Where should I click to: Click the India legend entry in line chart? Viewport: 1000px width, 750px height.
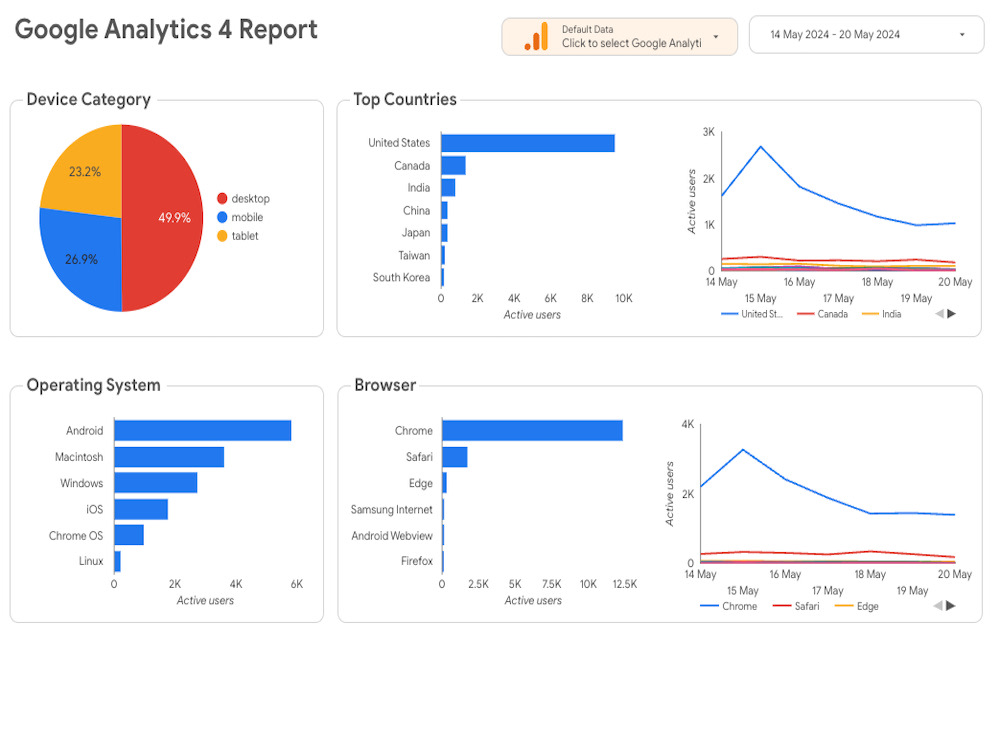(x=881, y=314)
